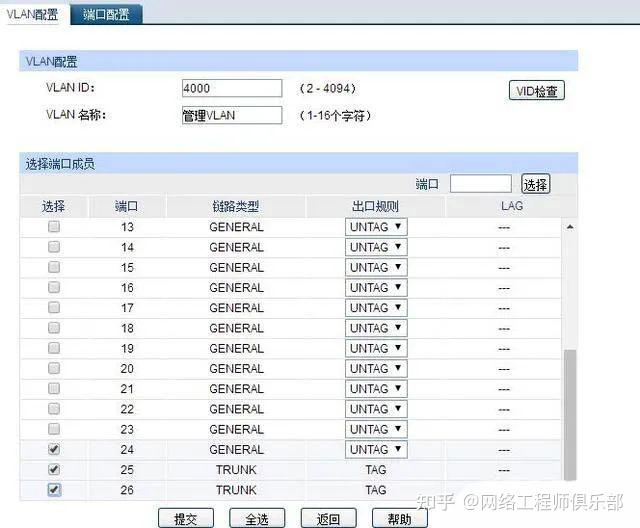Open the UNTAG dropdown for port 22
Screen dimensions: 640x528
coord(376,409)
